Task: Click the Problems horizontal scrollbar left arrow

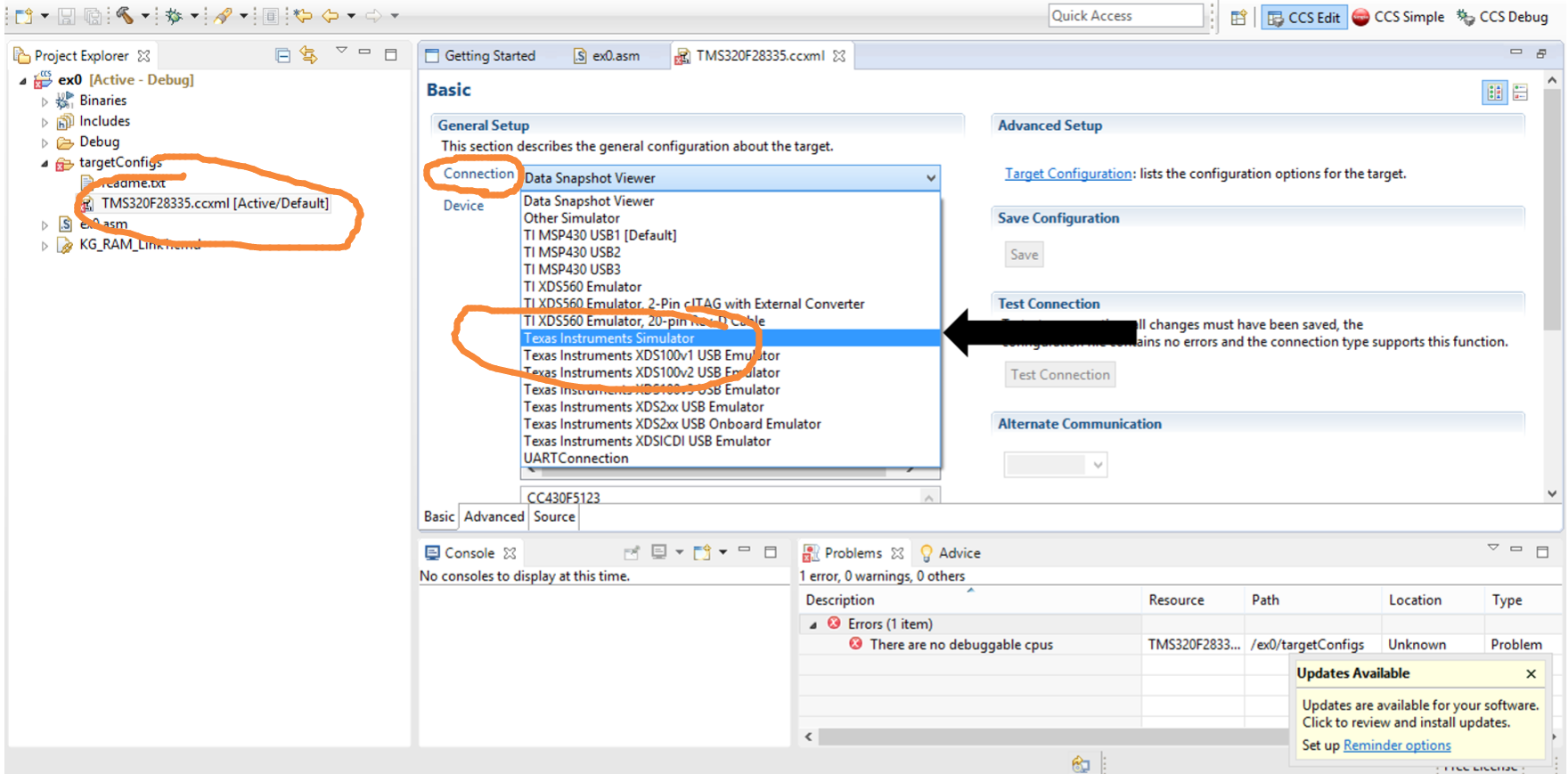Action: pyautogui.click(x=808, y=737)
